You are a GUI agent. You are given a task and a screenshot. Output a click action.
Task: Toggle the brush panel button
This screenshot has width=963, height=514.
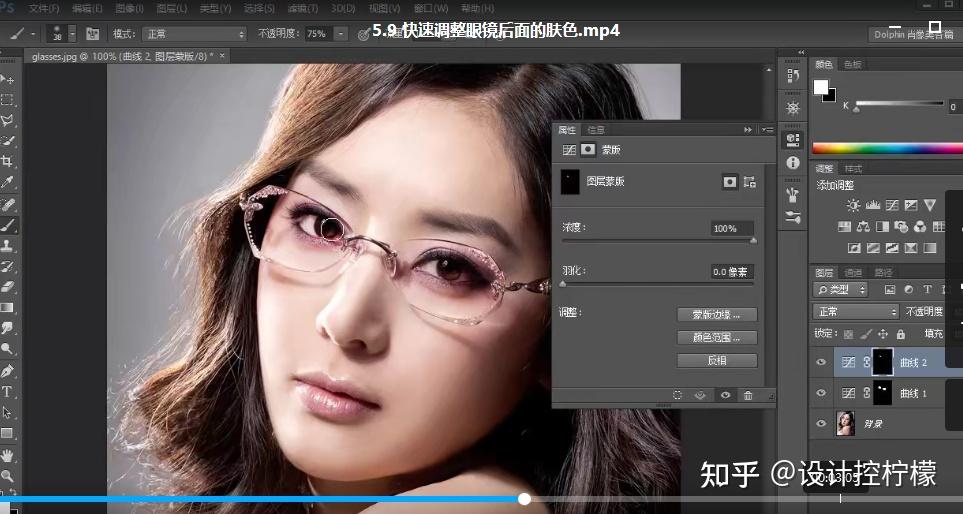tap(93, 34)
